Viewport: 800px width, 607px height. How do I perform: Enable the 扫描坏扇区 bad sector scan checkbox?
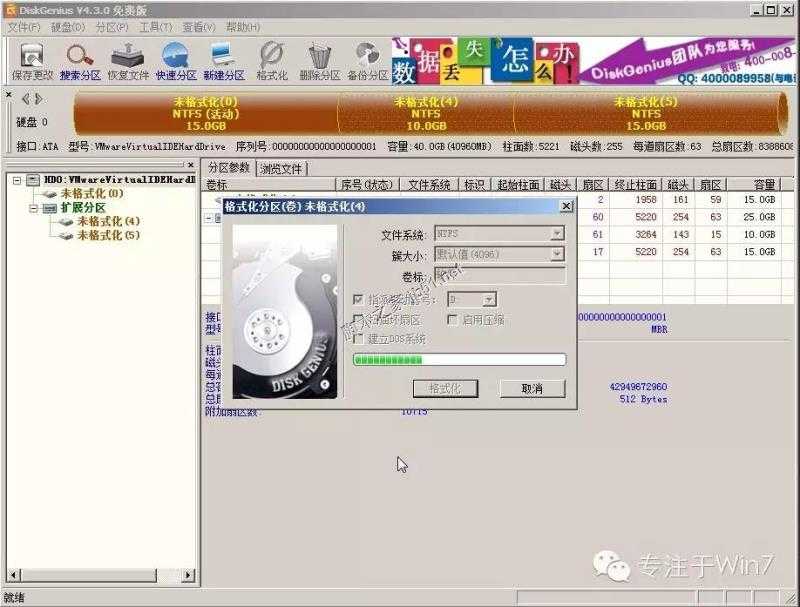[358, 319]
